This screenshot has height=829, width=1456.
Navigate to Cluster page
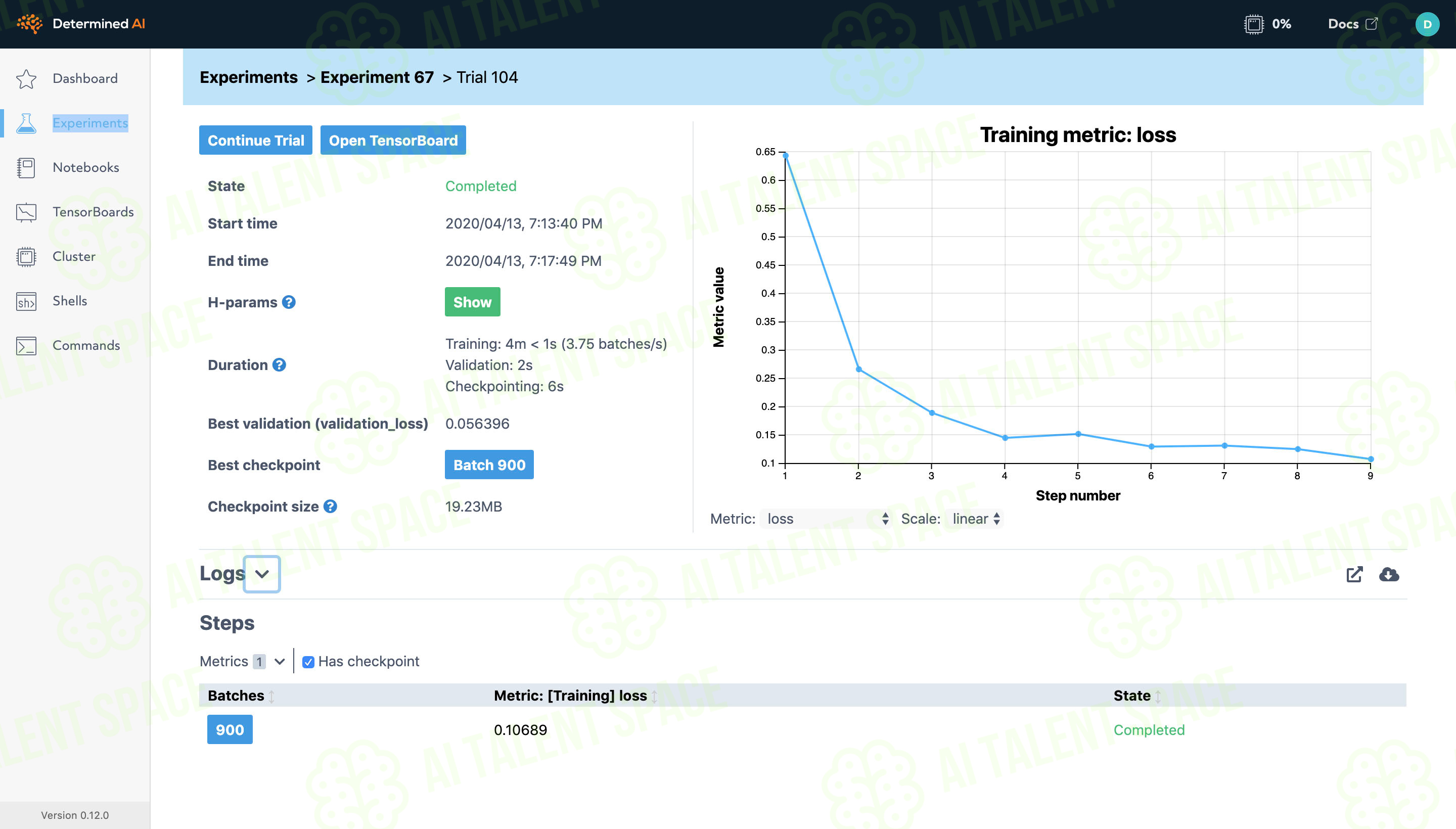pyautogui.click(x=74, y=256)
